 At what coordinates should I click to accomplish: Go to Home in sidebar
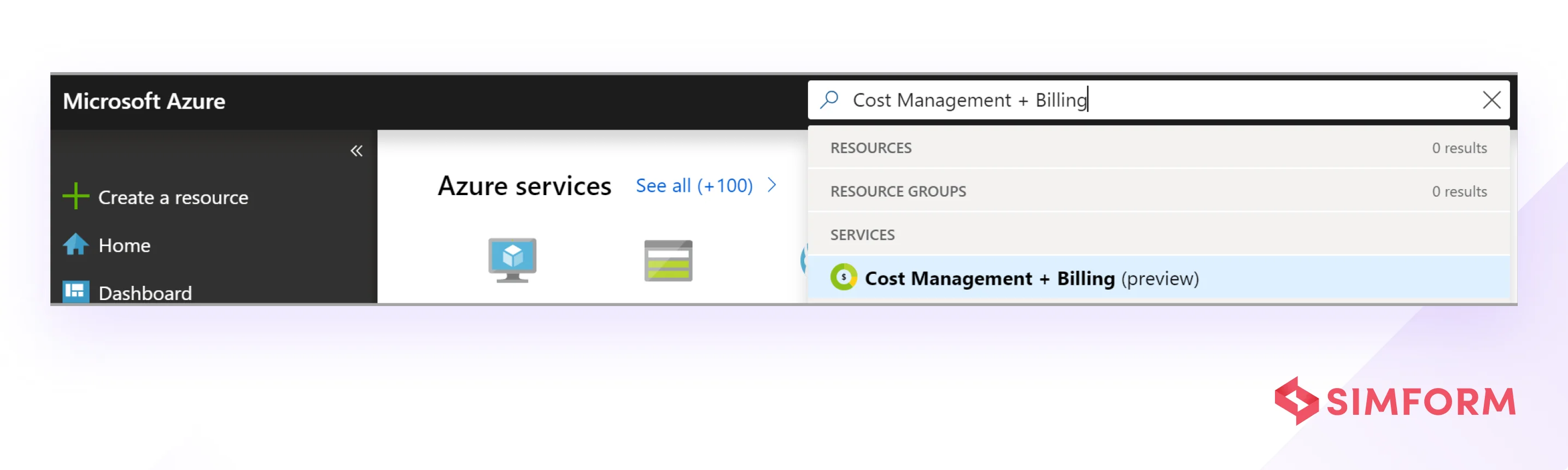pos(124,245)
